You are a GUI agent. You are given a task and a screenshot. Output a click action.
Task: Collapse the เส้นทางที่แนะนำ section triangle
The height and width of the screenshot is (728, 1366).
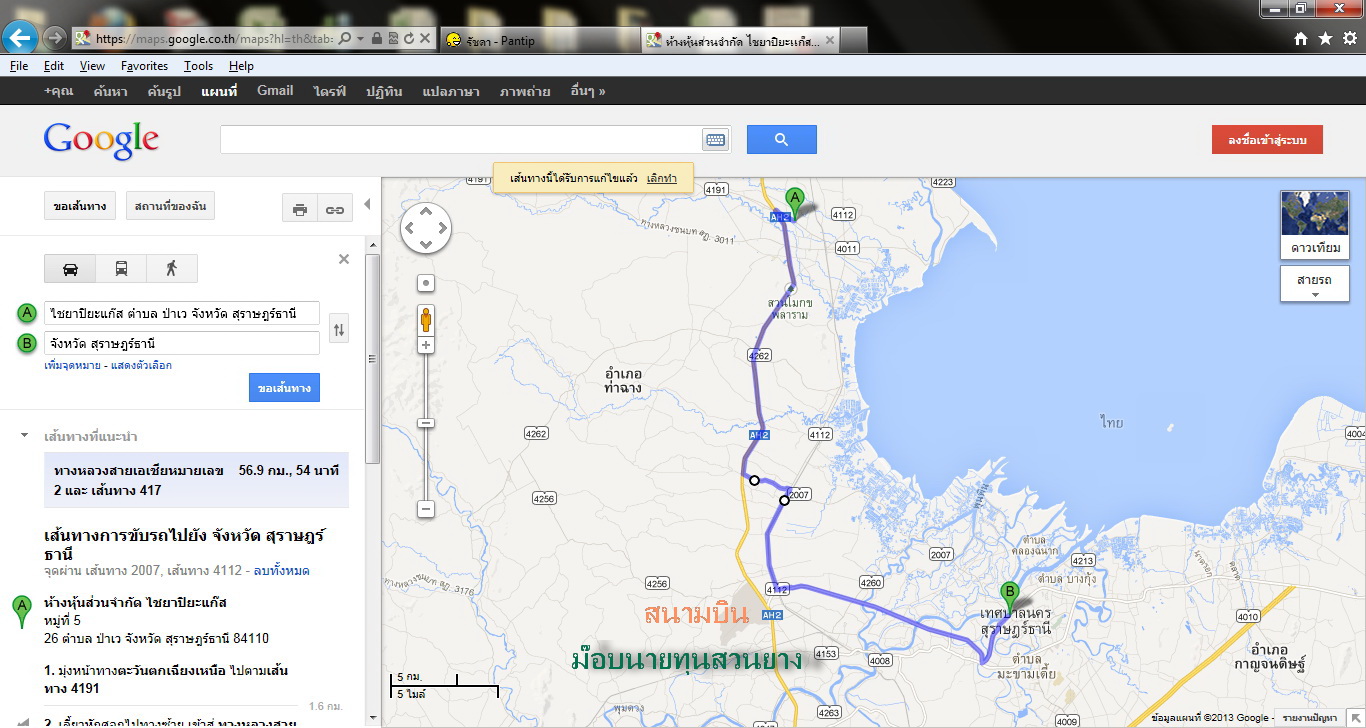click(x=24, y=437)
